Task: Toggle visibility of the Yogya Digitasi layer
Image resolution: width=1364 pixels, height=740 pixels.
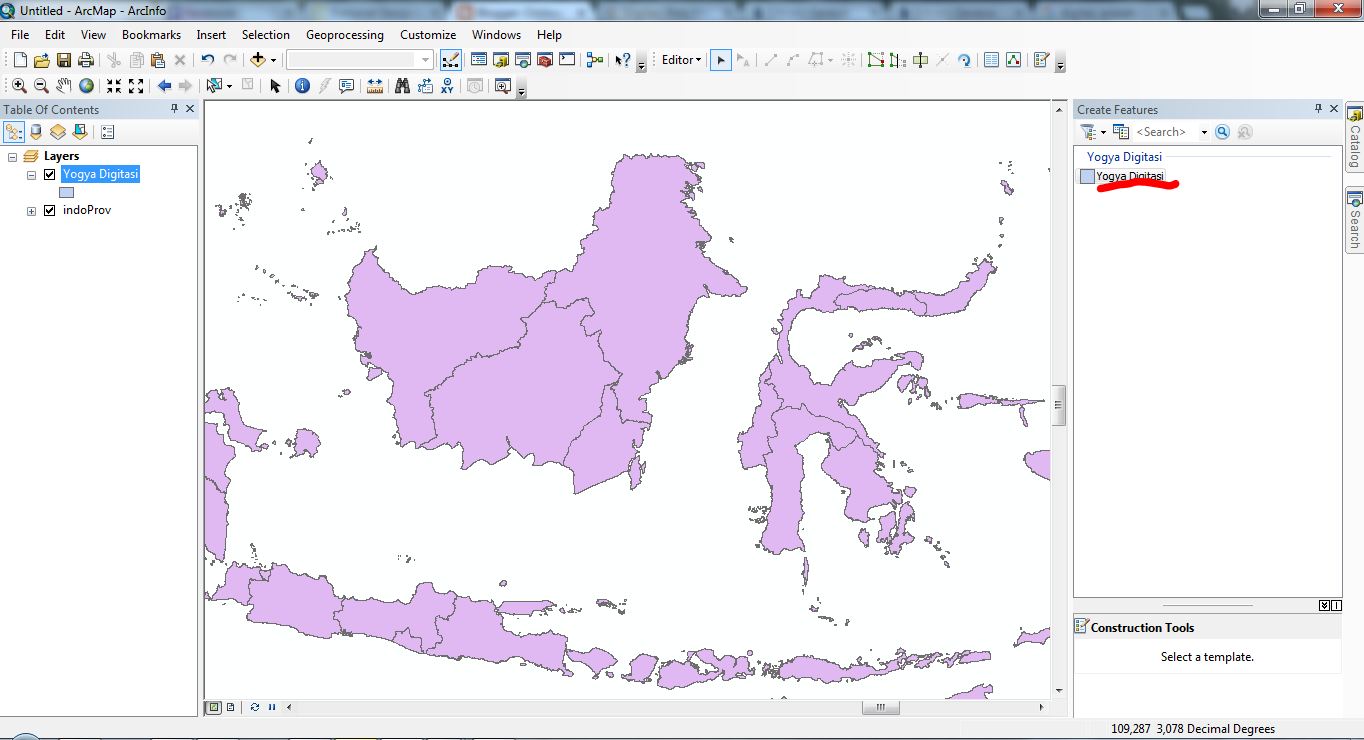Action: pos(48,173)
